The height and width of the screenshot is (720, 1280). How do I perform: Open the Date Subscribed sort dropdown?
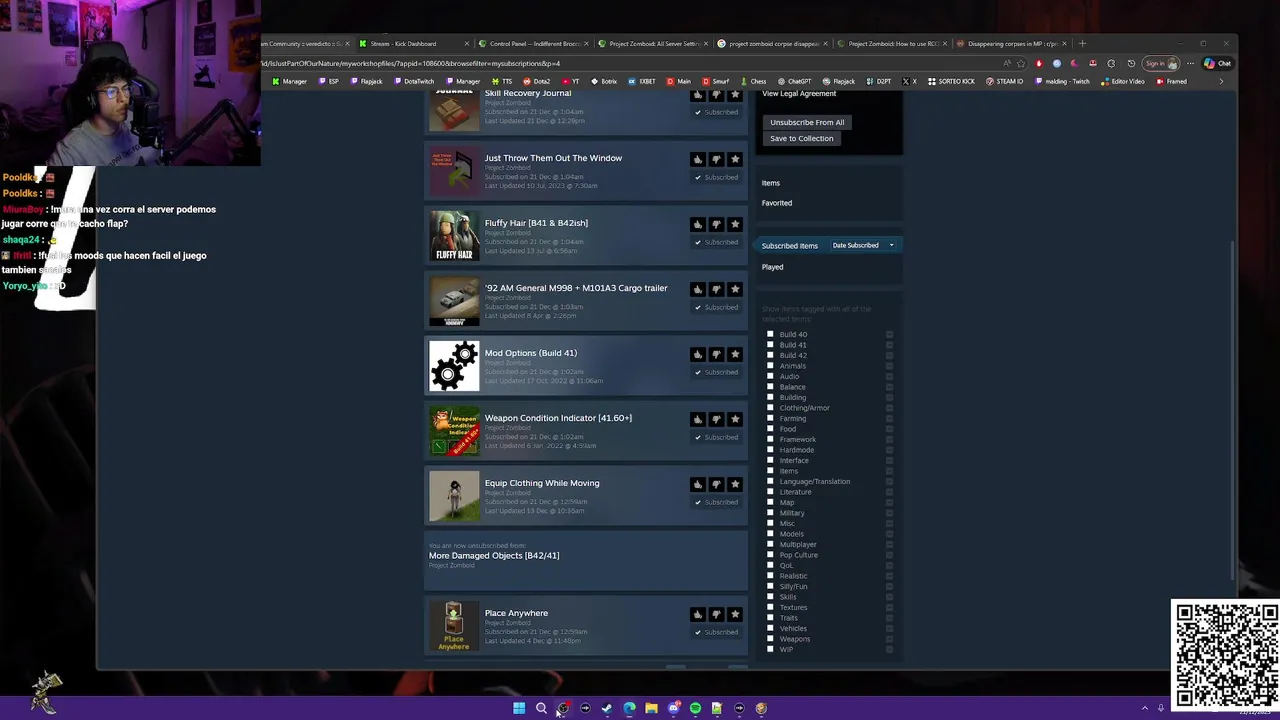[x=862, y=245]
